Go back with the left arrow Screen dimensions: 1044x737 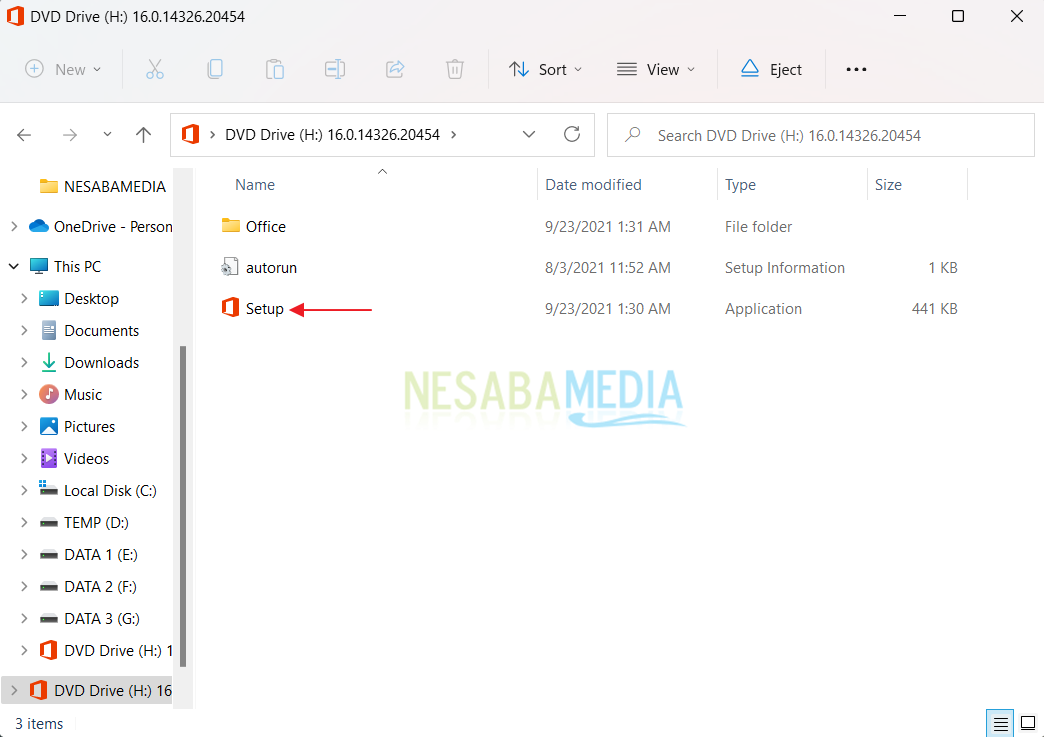click(24, 135)
